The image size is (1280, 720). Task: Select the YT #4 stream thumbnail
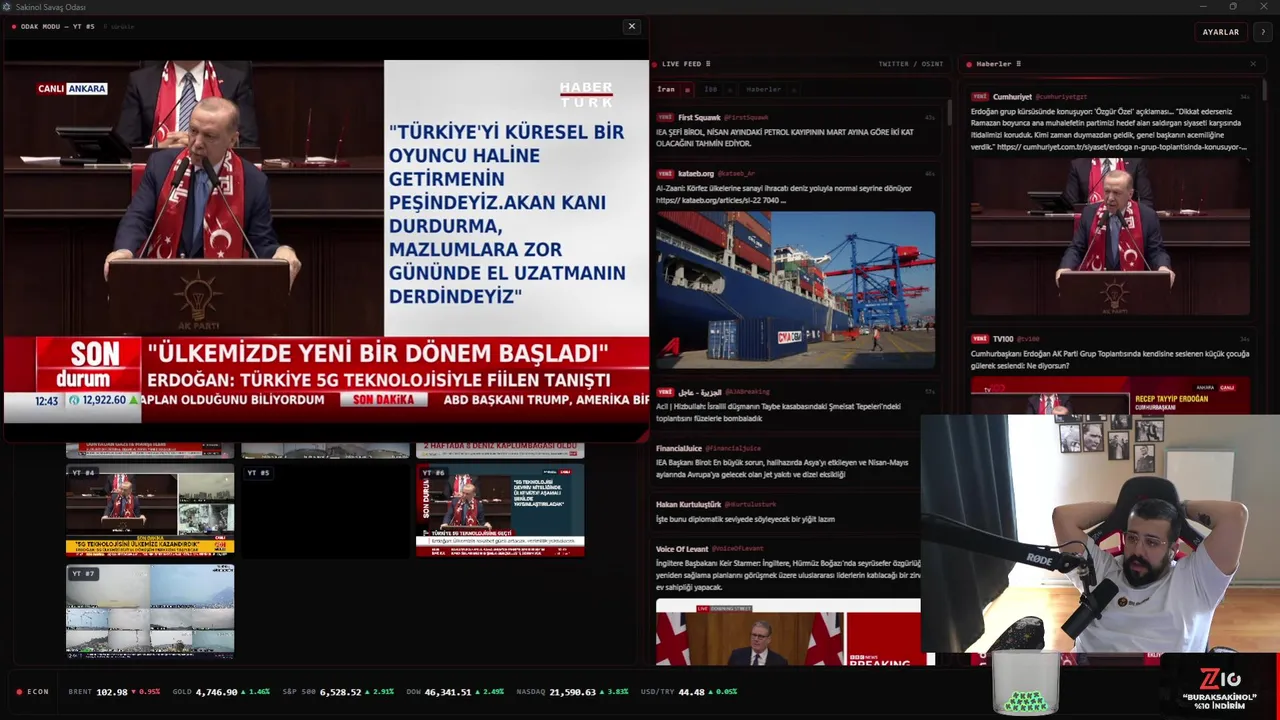click(x=150, y=510)
